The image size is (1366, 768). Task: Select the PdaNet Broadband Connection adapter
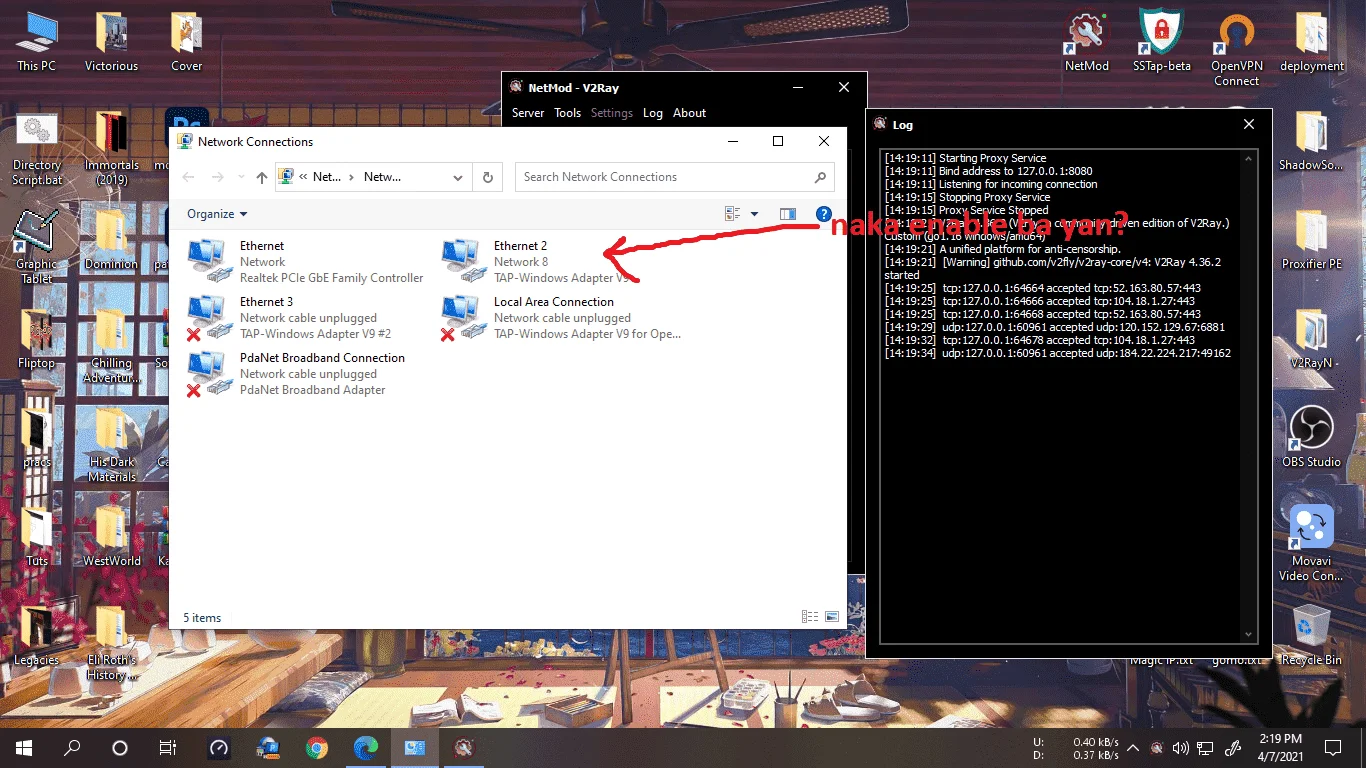pos(297,374)
